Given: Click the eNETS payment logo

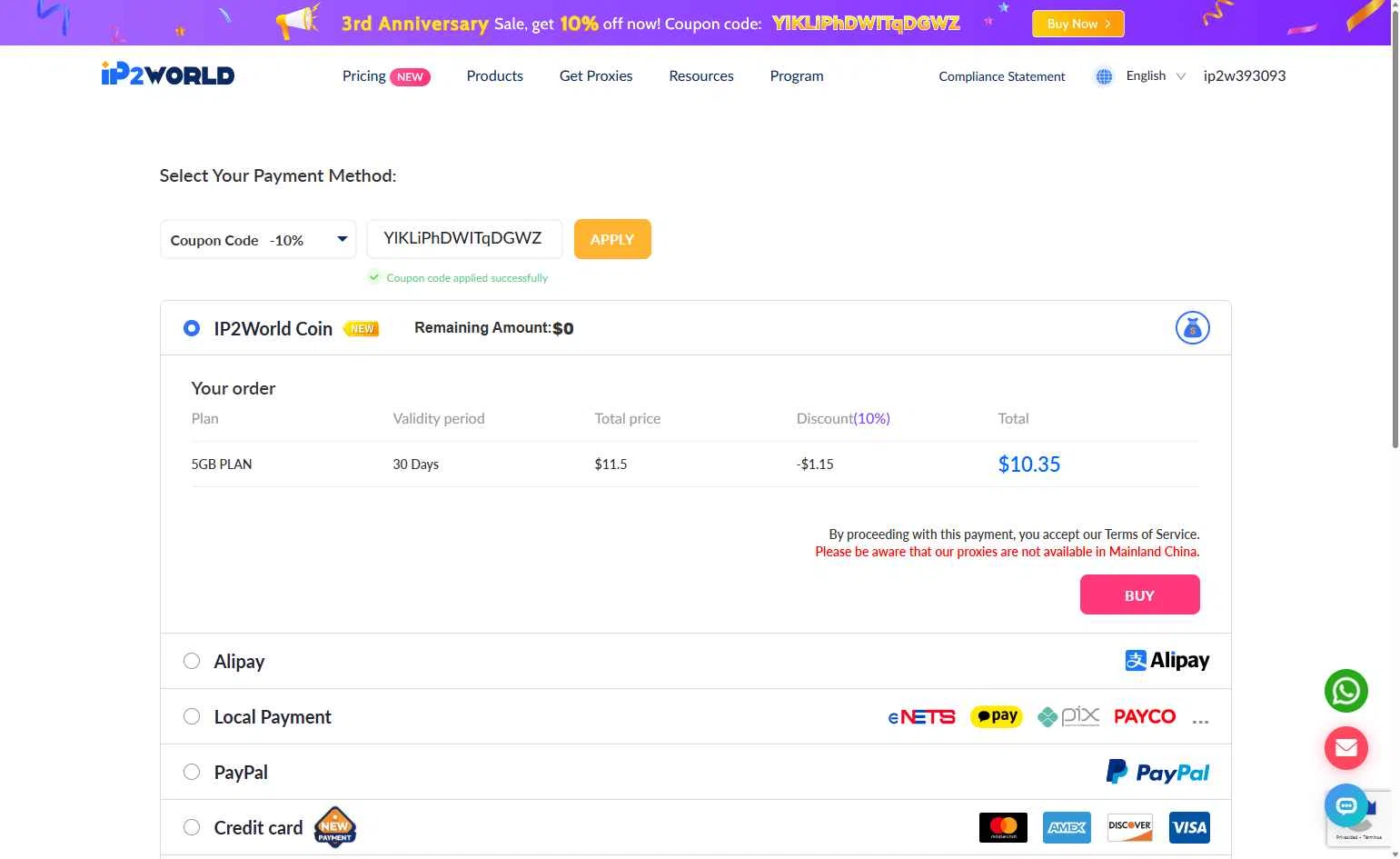Looking at the screenshot, I should [x=921, y=717].
